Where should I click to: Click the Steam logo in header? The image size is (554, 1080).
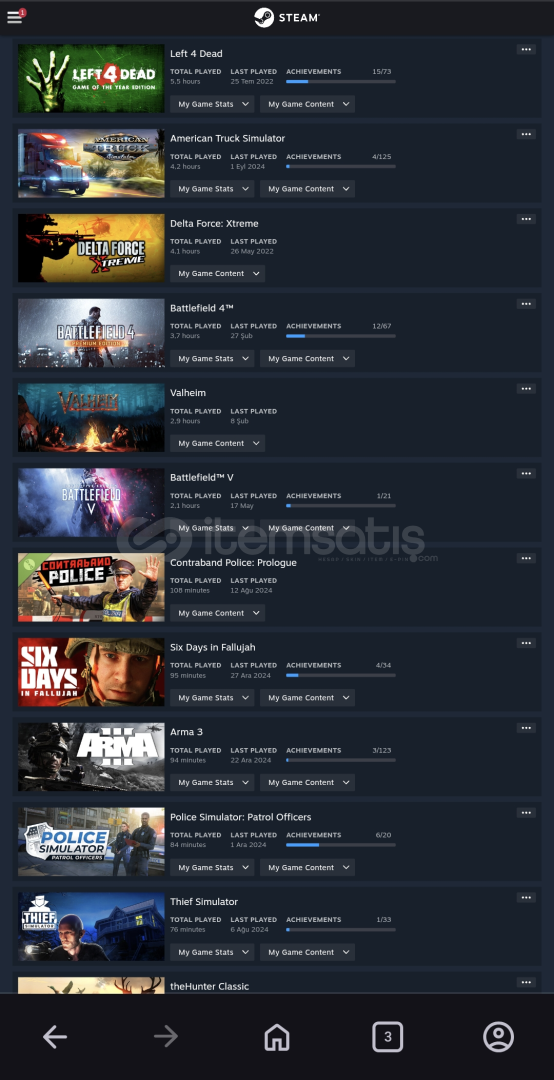[x=287, y=17]
